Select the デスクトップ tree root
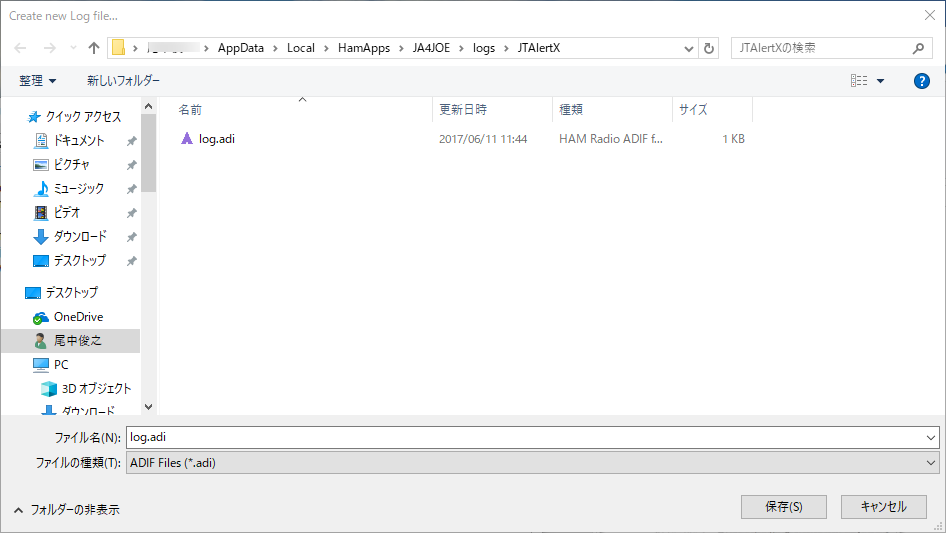The height and width of the screenshot is (533, 946). [71, 293]
